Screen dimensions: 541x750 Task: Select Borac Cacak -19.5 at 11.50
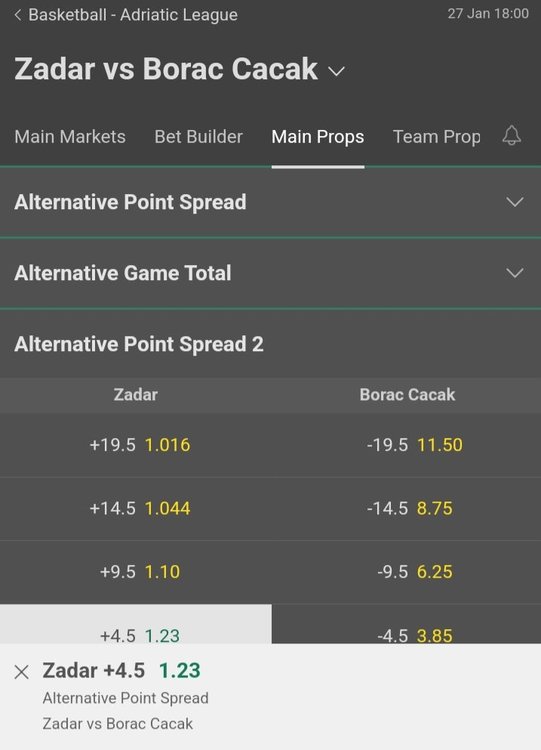pyautogui.click(x=407, y=445)
